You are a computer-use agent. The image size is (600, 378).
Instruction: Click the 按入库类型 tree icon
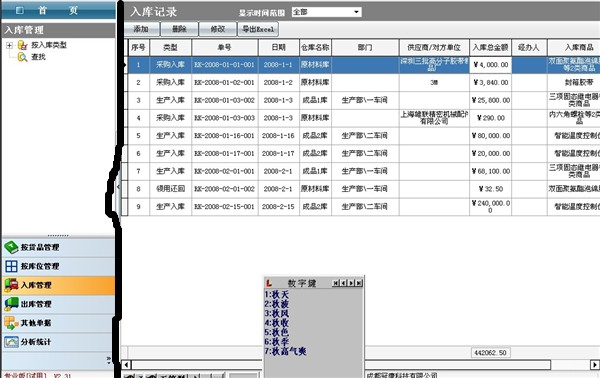pos(23,45)
